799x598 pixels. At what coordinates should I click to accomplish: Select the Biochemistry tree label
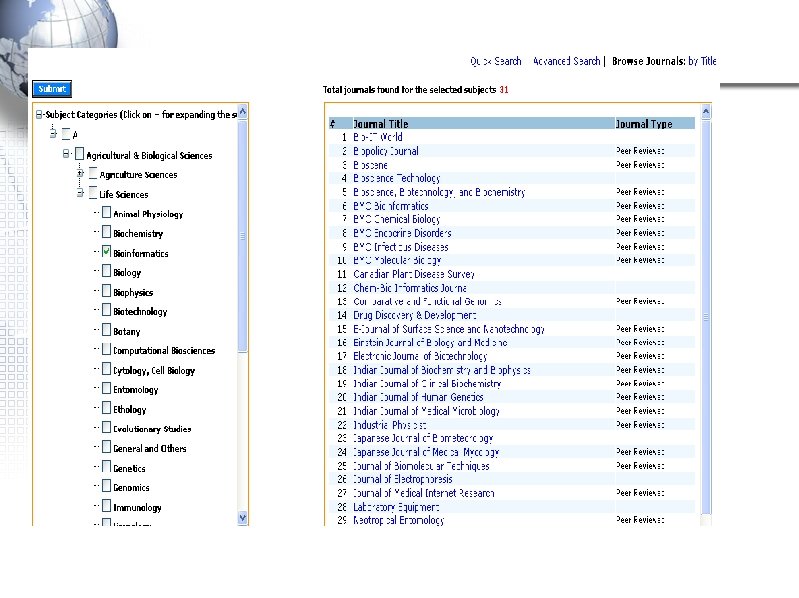(x=138, y=234)
